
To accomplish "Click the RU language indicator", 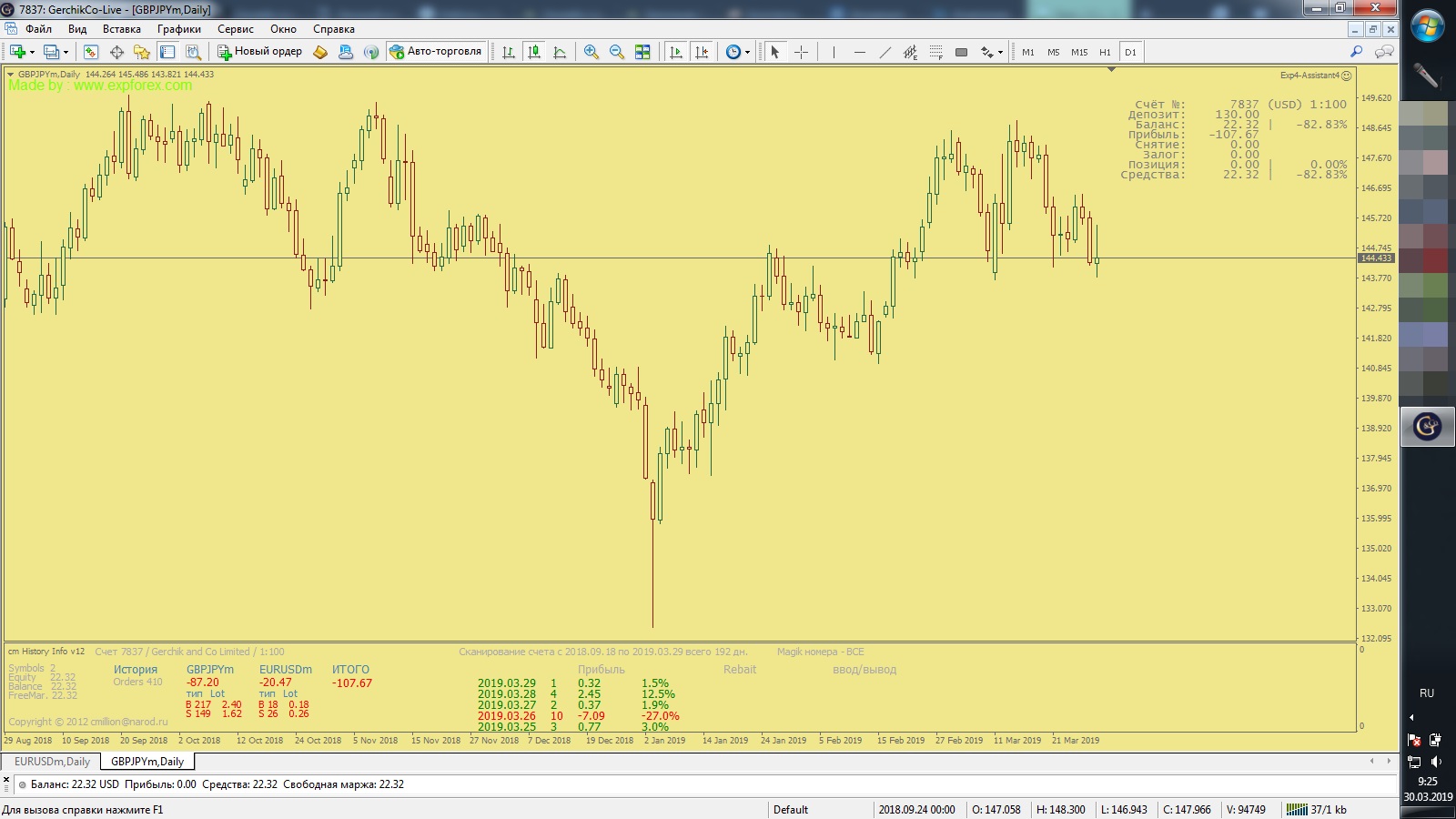I will (x=1427, y=693).
